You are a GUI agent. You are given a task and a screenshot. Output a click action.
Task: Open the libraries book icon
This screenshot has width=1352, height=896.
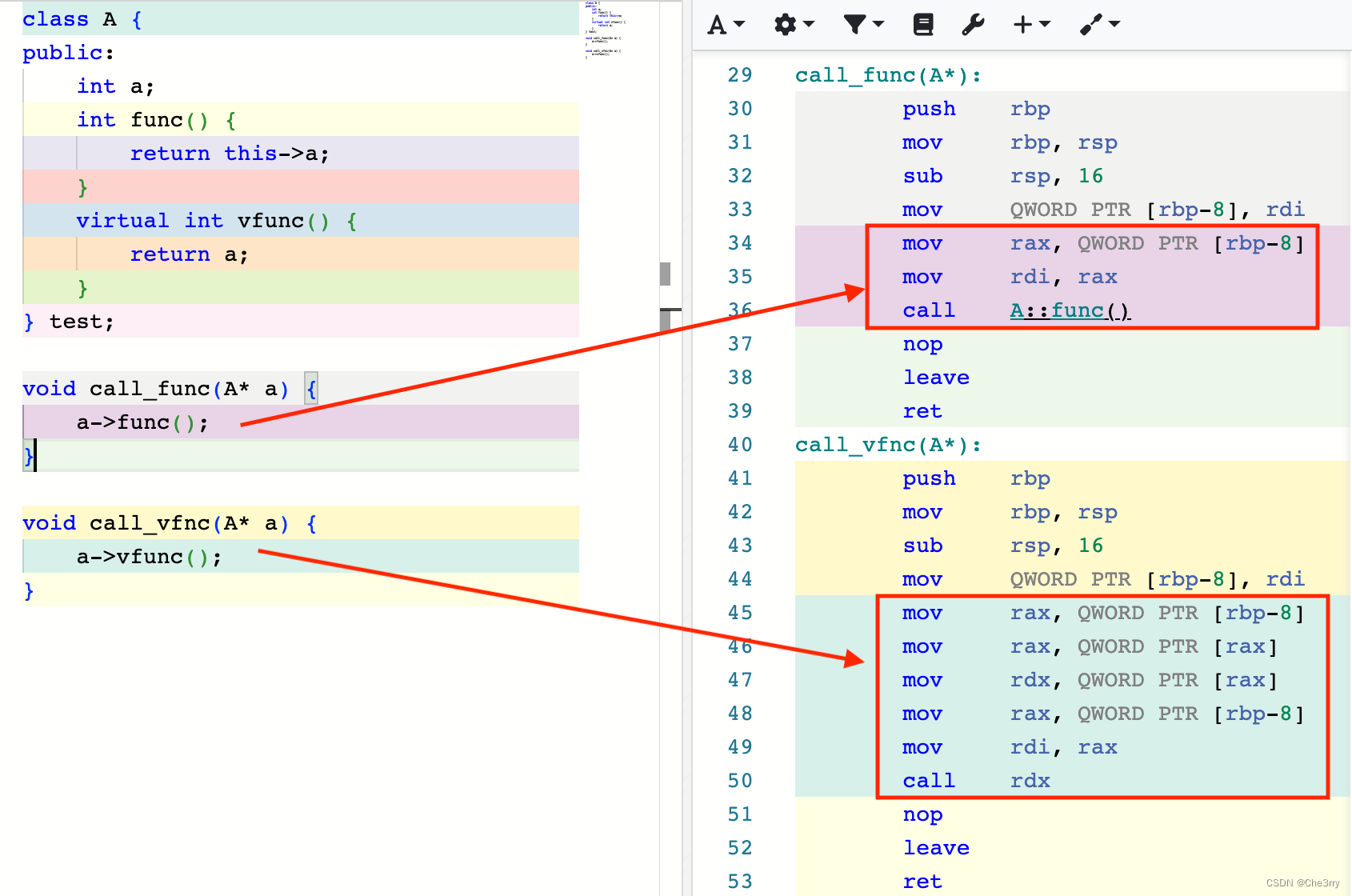click(923, 25)
